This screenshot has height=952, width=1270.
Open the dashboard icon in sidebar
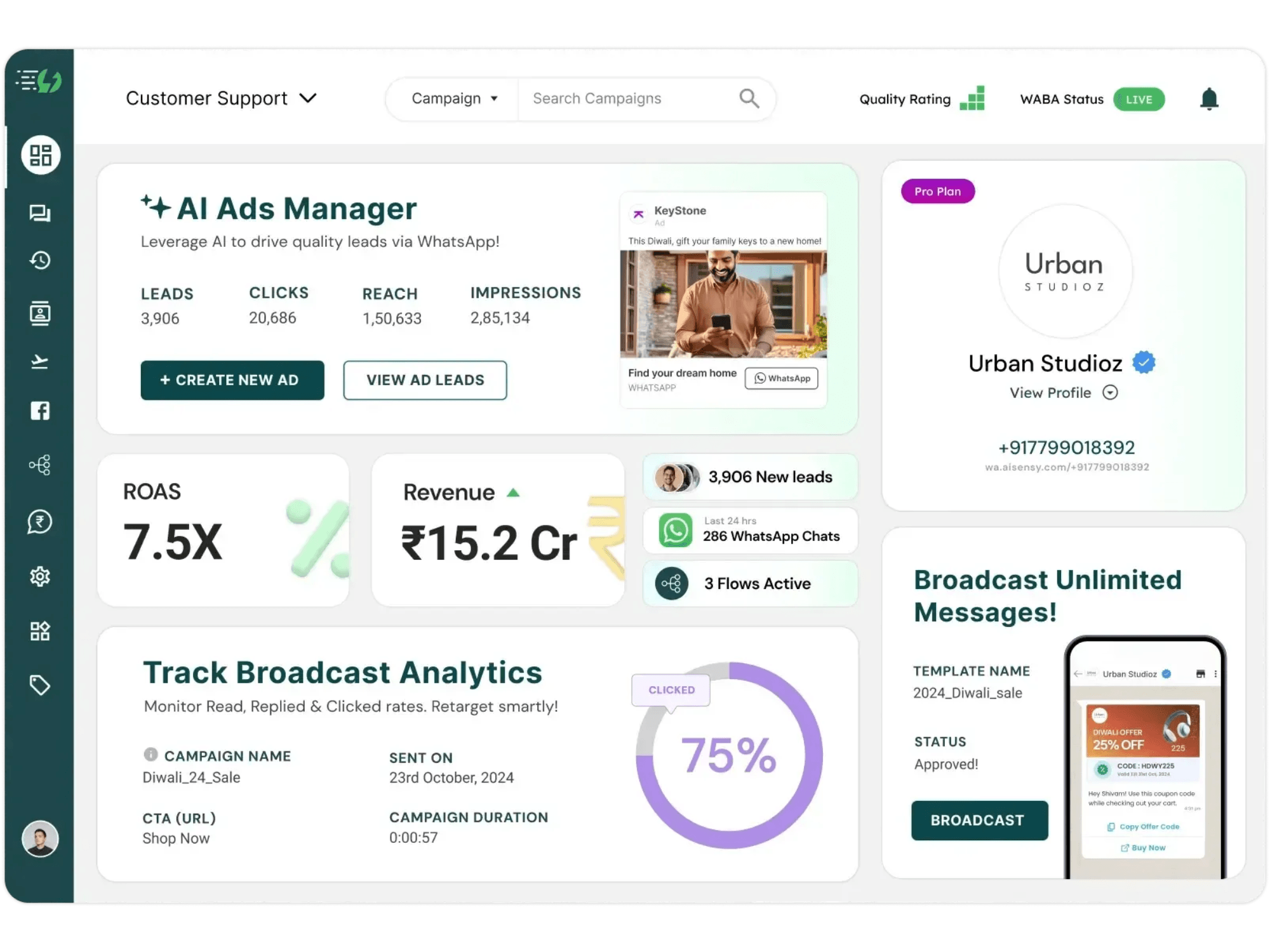tap(40, 155)
